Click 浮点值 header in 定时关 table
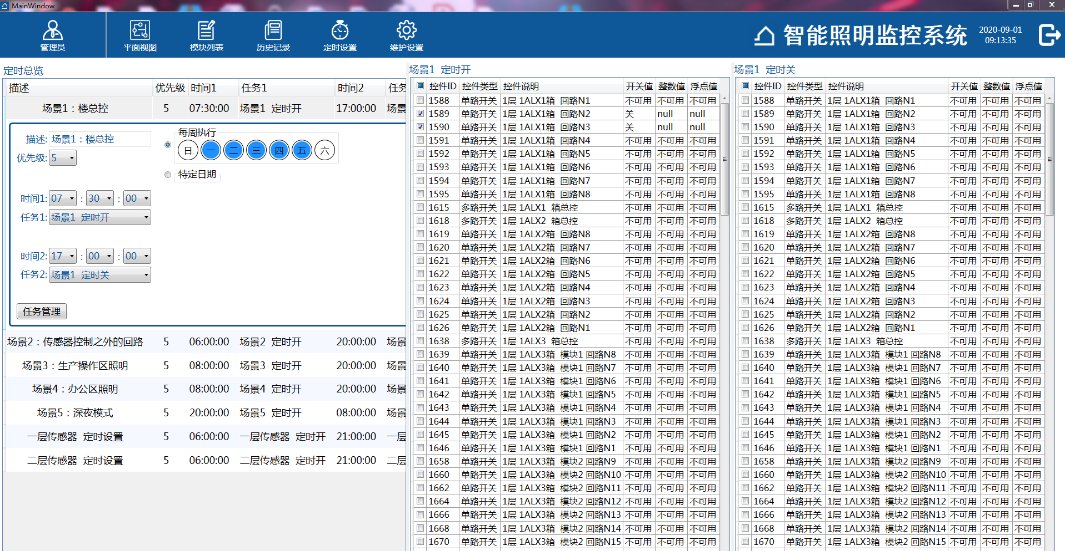The image size is (1065, 551). [1029, 86]
